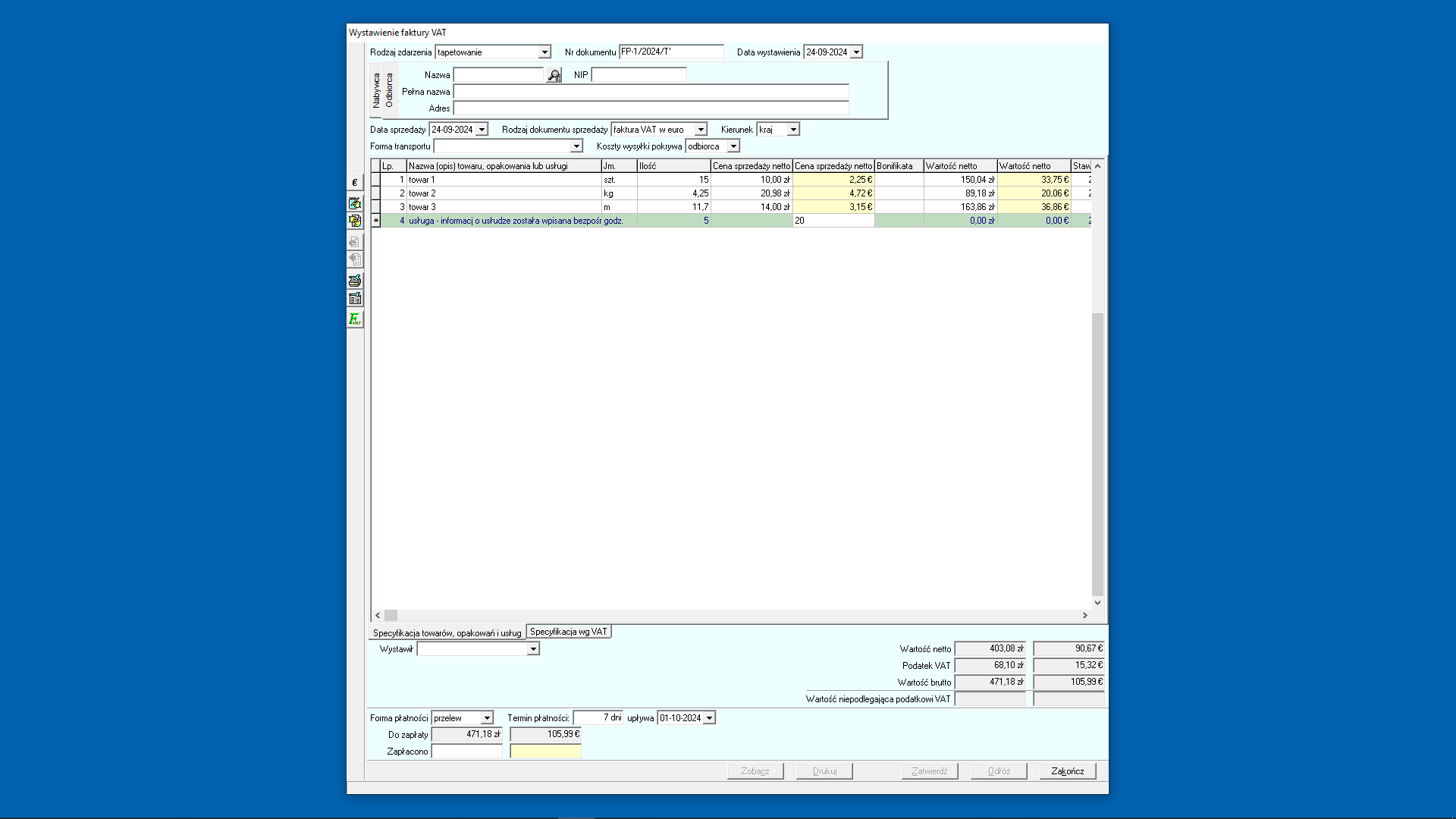Expand the Forma transportu dropdown
The width and height of the screenshot is (1456, 819).
click(576, 146)
